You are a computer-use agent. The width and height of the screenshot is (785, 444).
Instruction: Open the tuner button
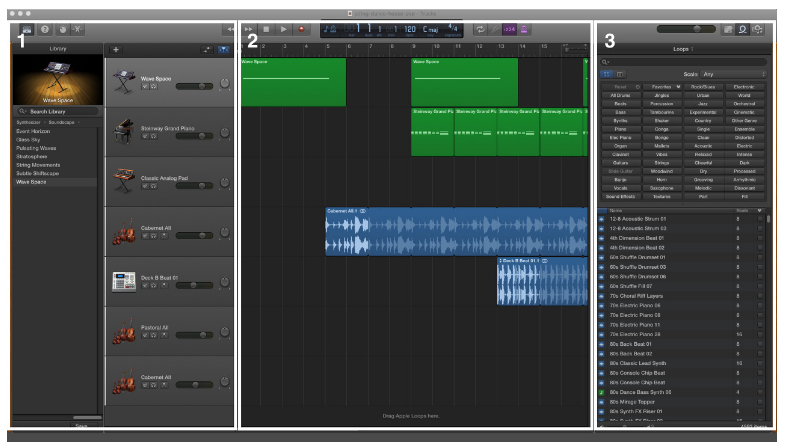tap(495, 30)
